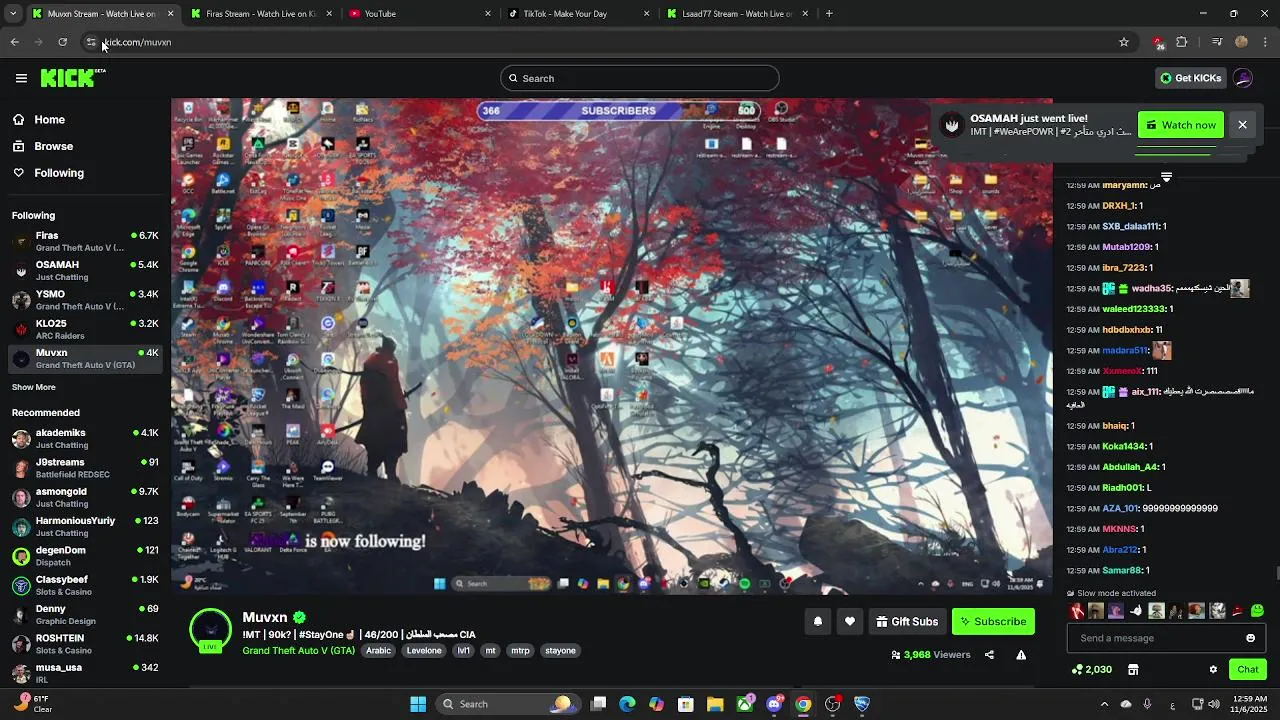Click the 2,030 channel points balance
Screen dimensions: 1280x720
(1092, 670)
